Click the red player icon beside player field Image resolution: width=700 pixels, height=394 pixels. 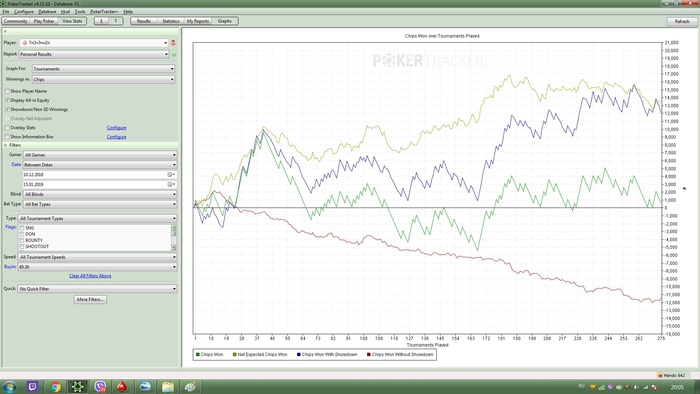[173, 43]
